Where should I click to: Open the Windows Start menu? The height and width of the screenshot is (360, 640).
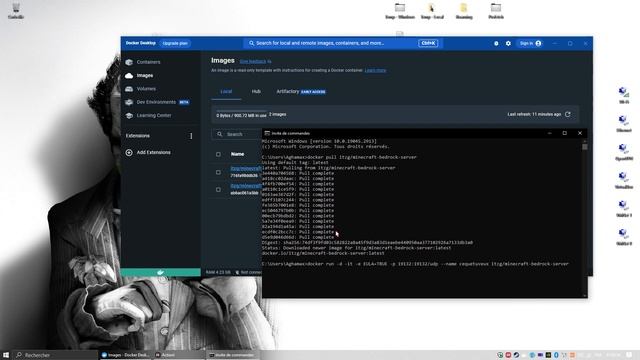[6, 355]
